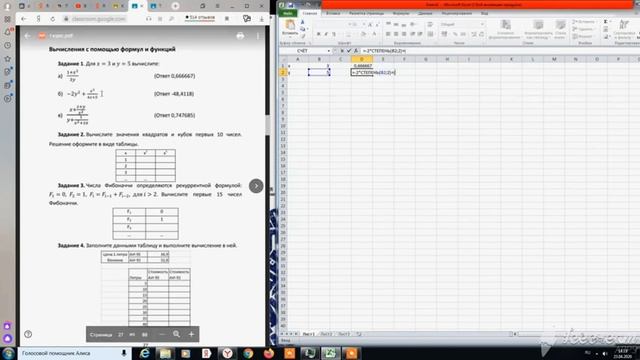Click Insert cells button
The width and height of the screenshot is (640, 360).
point(583,22)
